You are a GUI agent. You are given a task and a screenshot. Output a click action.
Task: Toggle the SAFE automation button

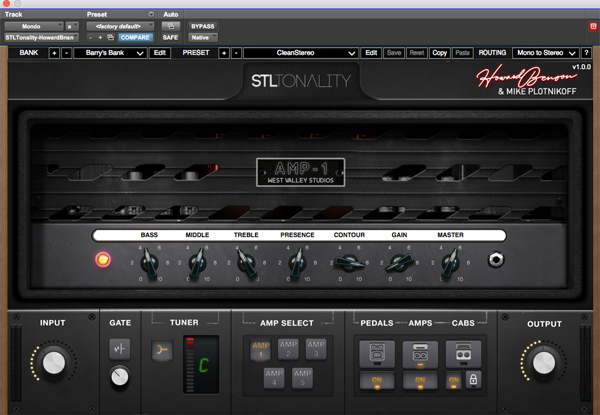(x=170, y=37)
